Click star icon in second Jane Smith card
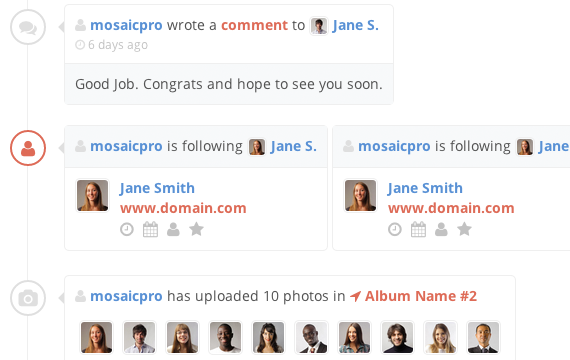570x360 pixels. tap(464, 229)
